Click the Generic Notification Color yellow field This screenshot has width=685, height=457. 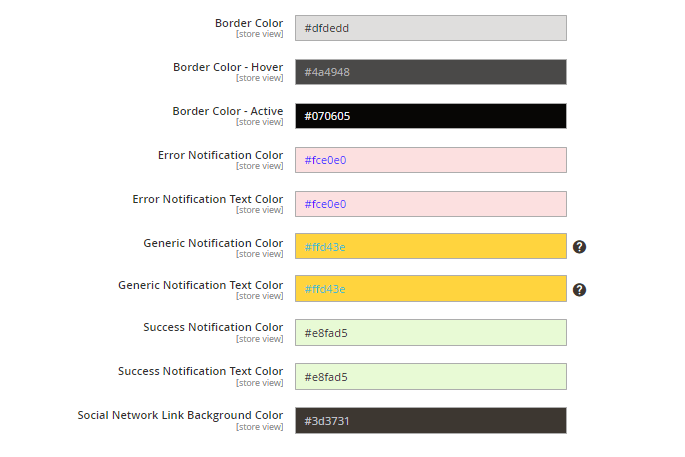430,247
